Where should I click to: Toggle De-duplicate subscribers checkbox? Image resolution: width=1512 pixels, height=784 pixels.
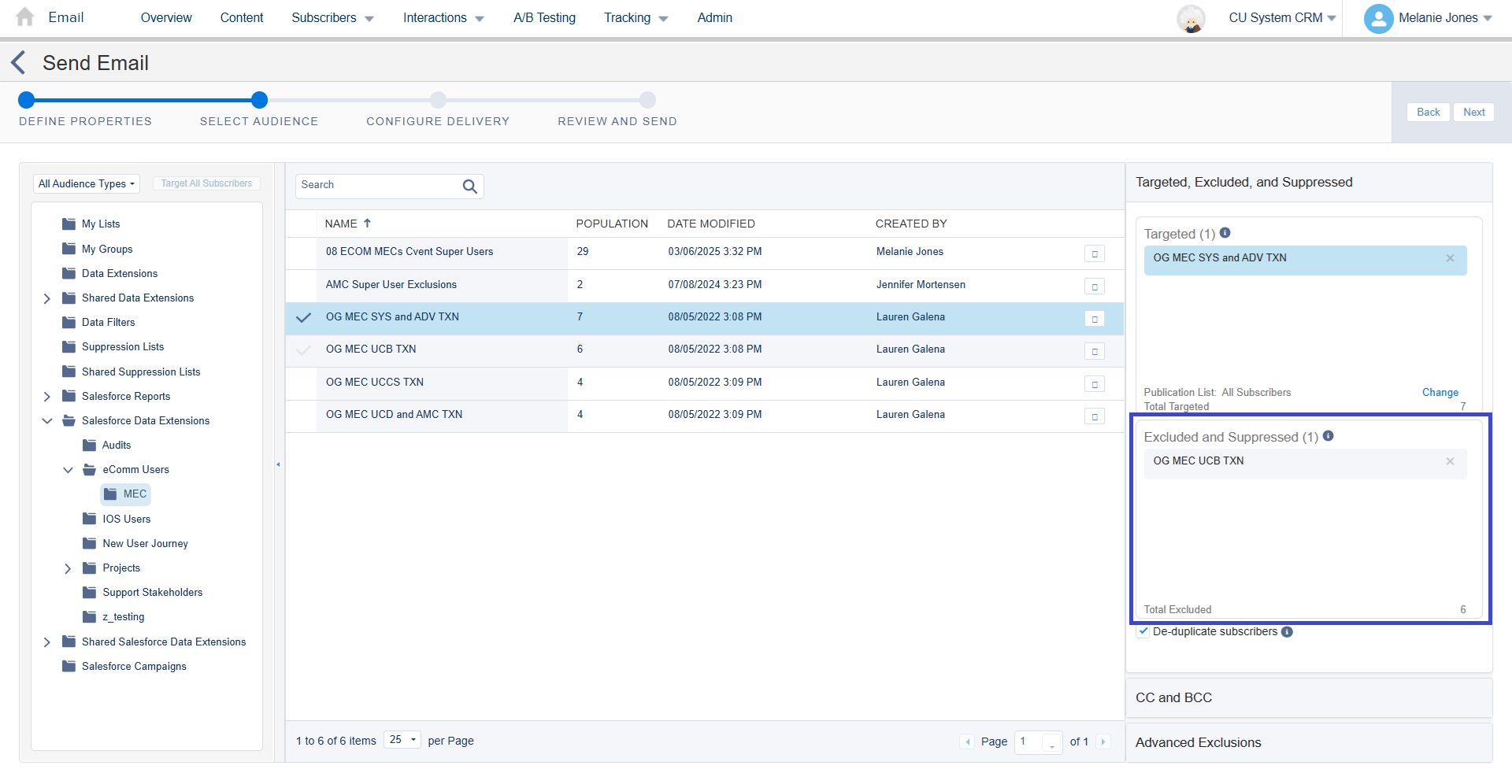pos(1143,632)
